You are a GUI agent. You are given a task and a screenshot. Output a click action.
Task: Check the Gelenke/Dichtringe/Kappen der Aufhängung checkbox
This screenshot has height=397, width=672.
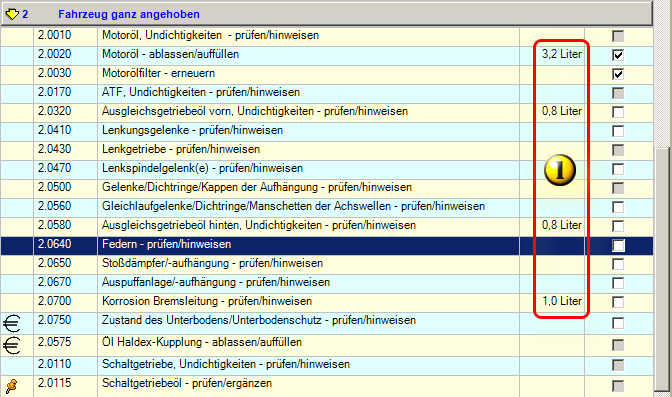coord(618,188)
